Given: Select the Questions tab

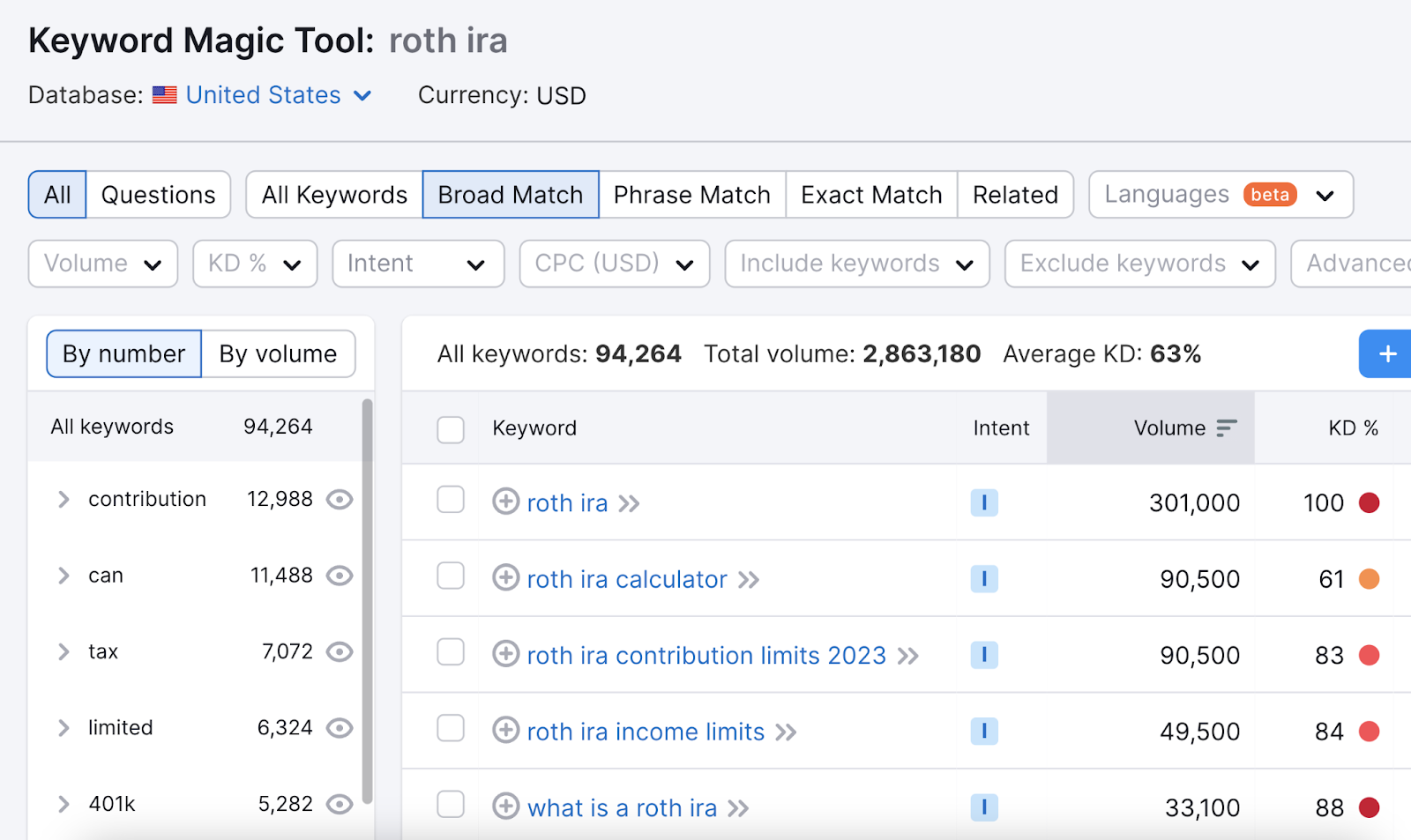Looking at the screenshot, I should (158, 195).
